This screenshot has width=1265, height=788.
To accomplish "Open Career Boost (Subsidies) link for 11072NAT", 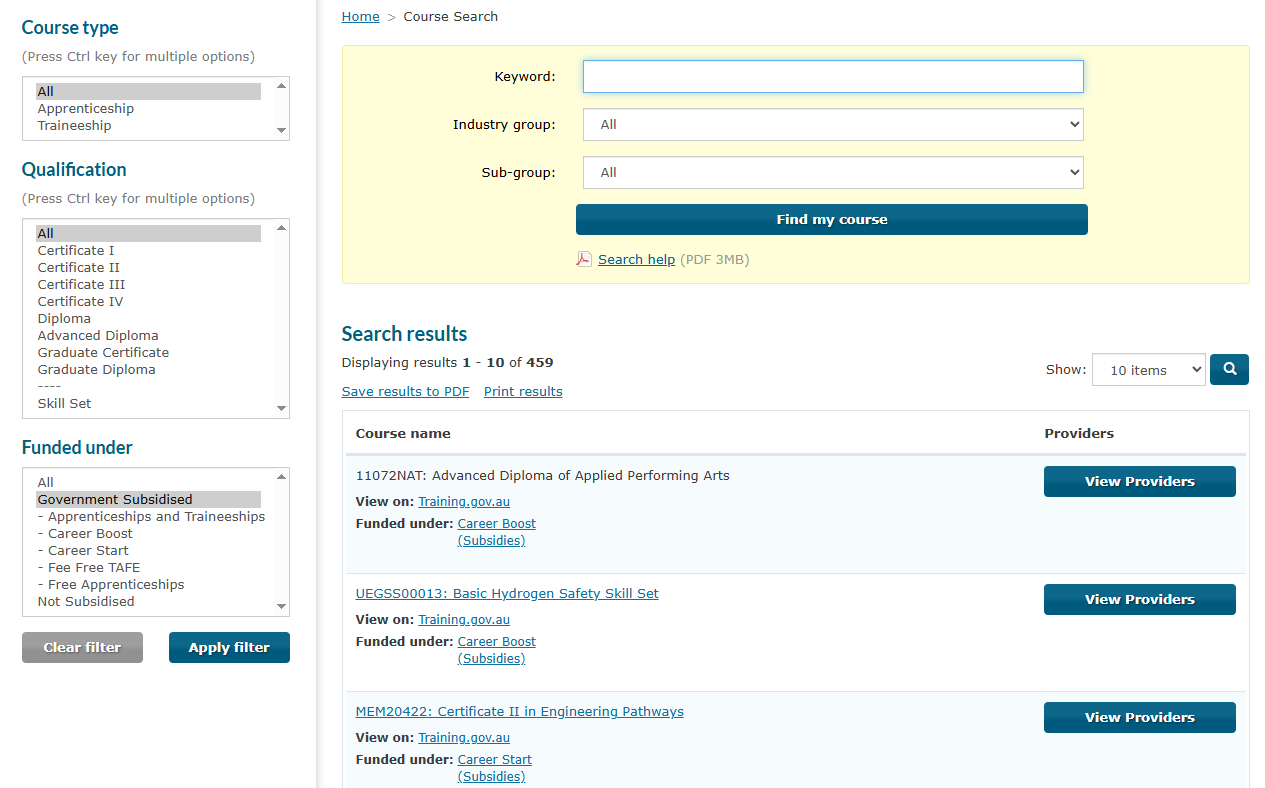I will click(496, 532).
